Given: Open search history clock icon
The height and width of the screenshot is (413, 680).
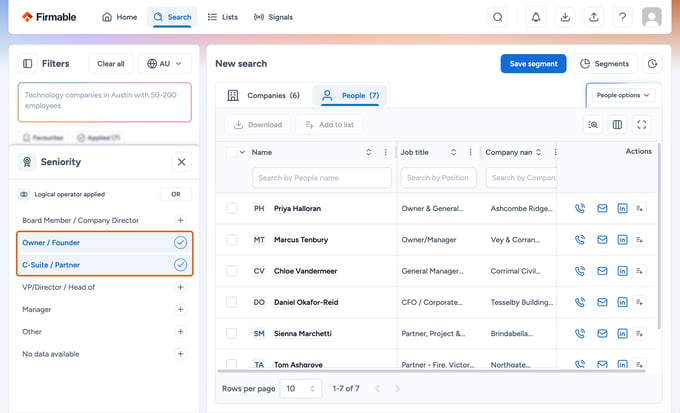Looking at the screenshot, I should (x=652, y=64).
